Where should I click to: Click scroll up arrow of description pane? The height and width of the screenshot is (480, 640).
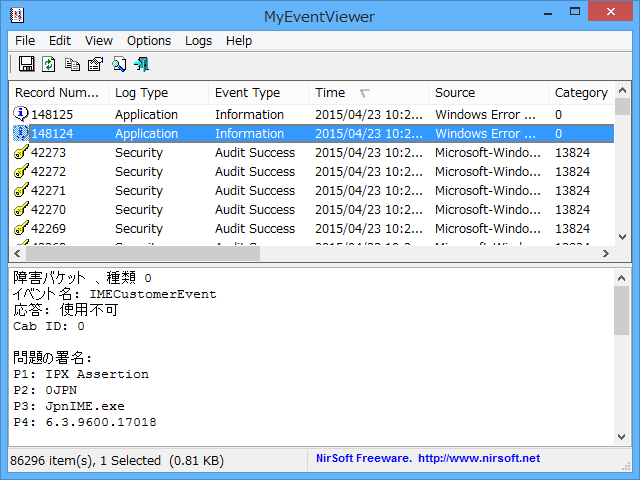(622, 278)
